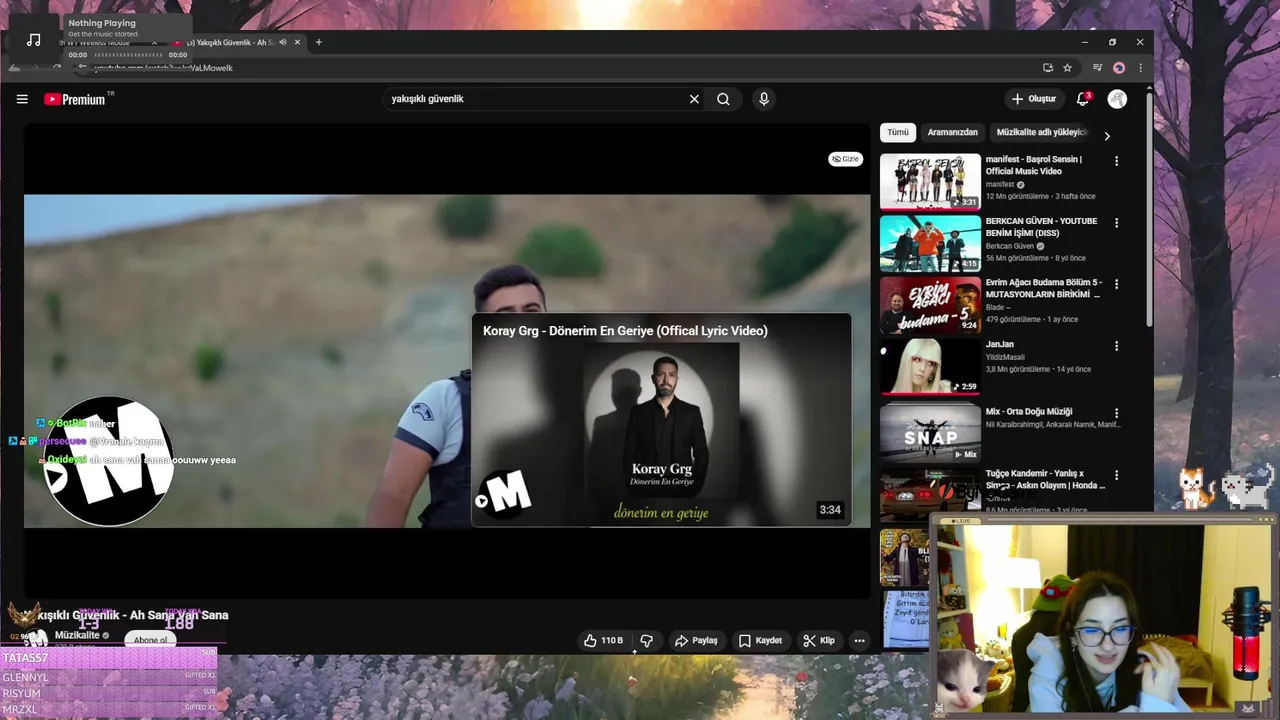The width and height of the screenshot is (1280, 720).
Task: Subscribe with the Abone ol button
Action: [151, 640]
